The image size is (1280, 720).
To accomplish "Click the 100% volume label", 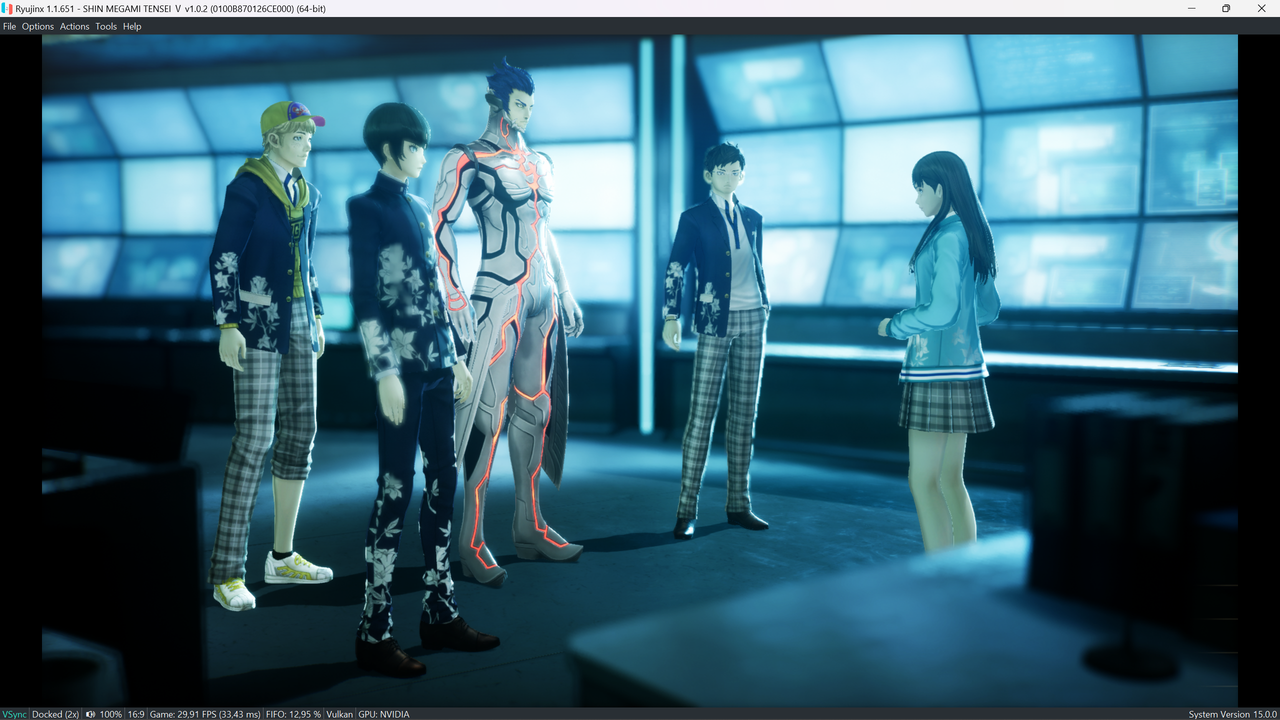I will [110, 714].
